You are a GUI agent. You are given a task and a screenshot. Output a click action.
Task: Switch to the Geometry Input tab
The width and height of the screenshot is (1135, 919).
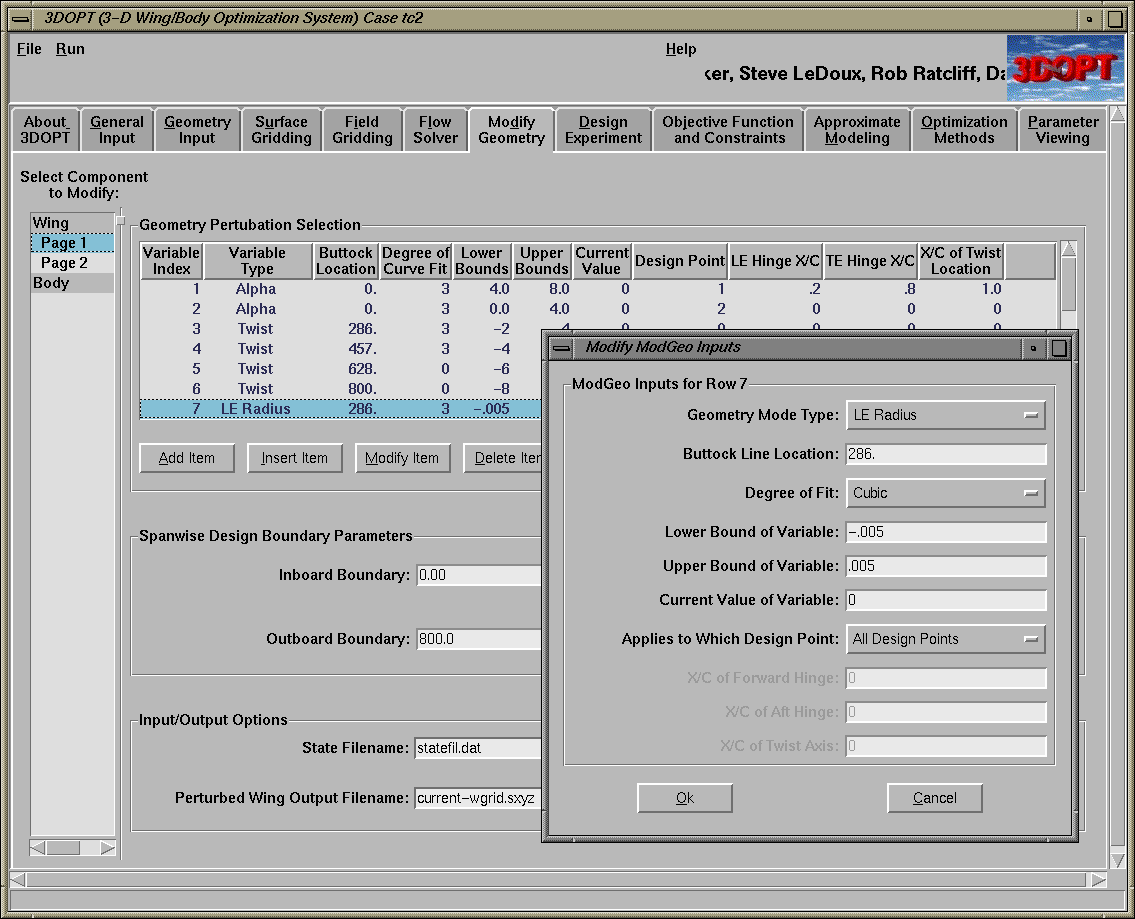coord(197,130)
